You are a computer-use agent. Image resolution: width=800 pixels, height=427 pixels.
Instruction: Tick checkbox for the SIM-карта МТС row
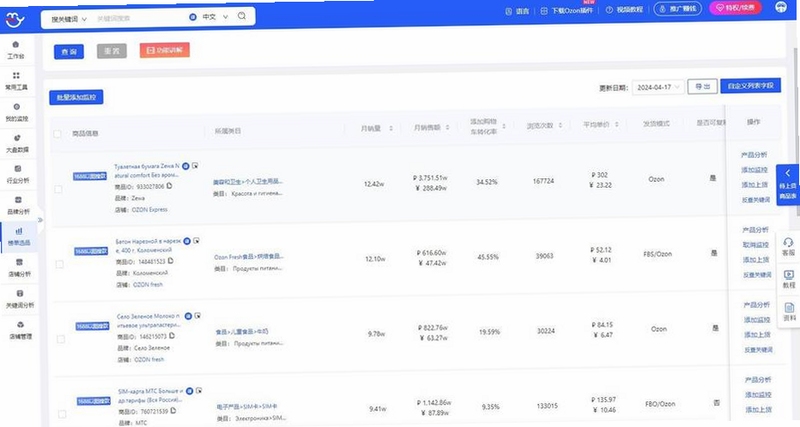[x=62, y=414]
